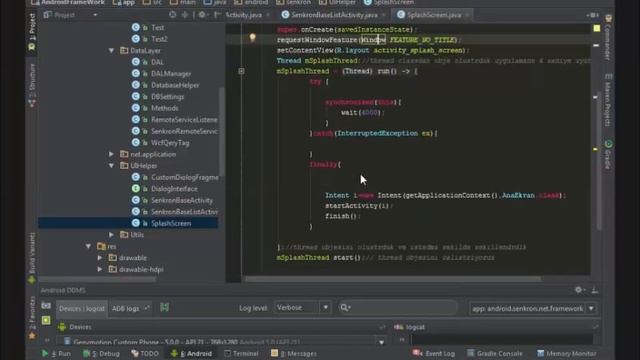Screen dimensions: 640x360
Task: Expand the Utils folder
Action: click(111, 235)
